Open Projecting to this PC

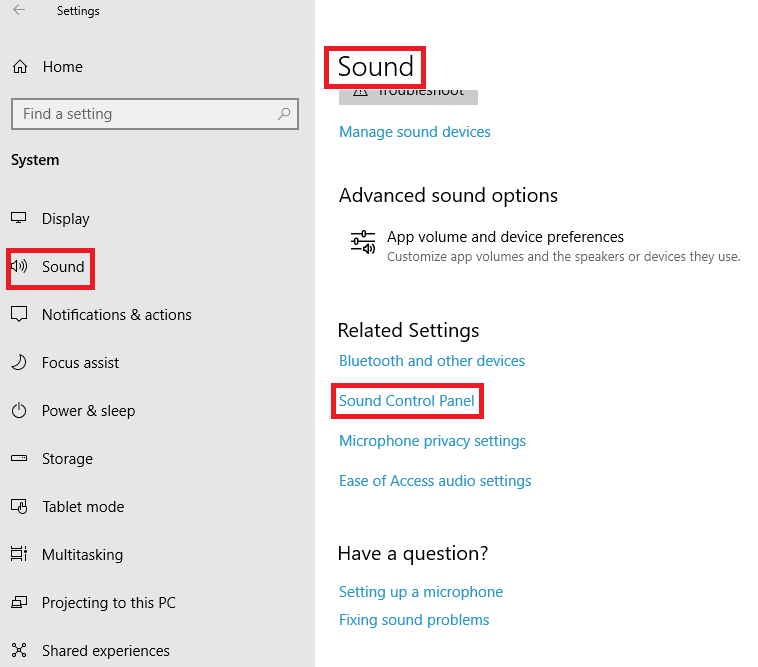click(108, 603)
